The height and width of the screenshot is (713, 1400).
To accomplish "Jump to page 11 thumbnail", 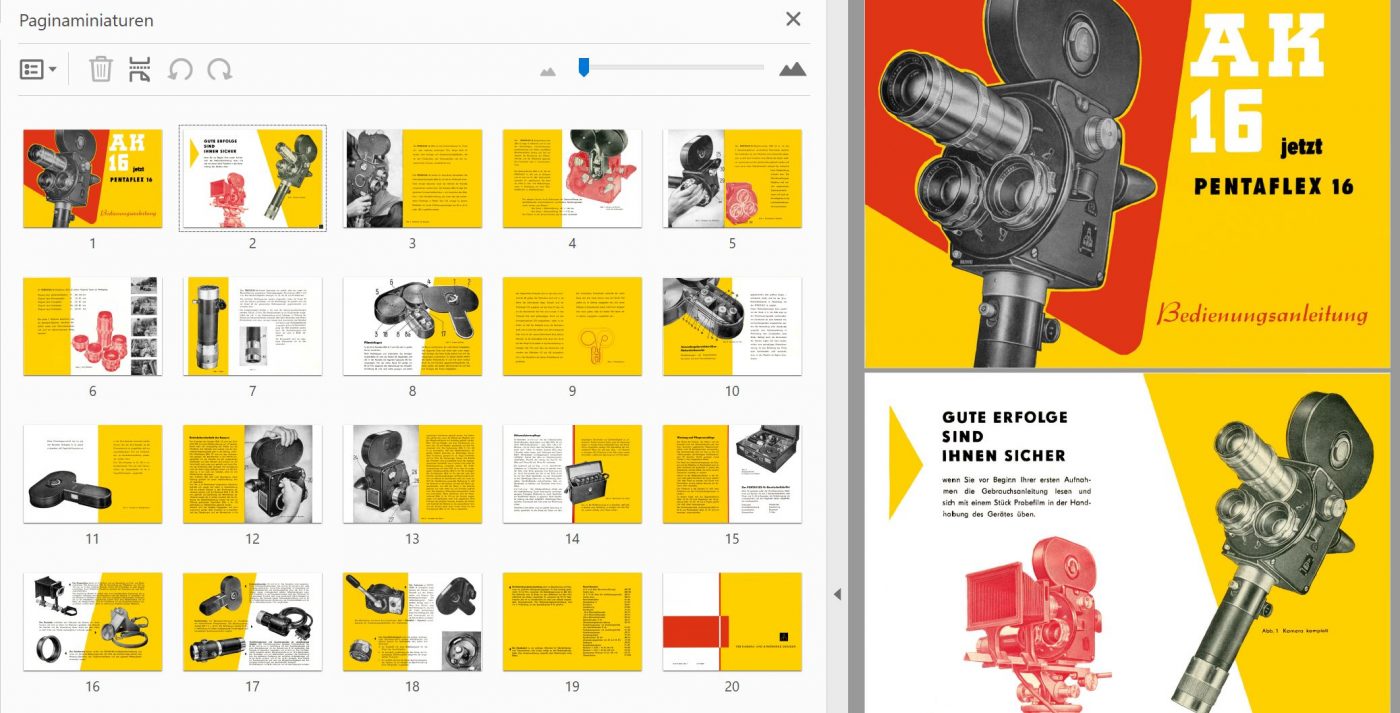I will coord(92,474).
